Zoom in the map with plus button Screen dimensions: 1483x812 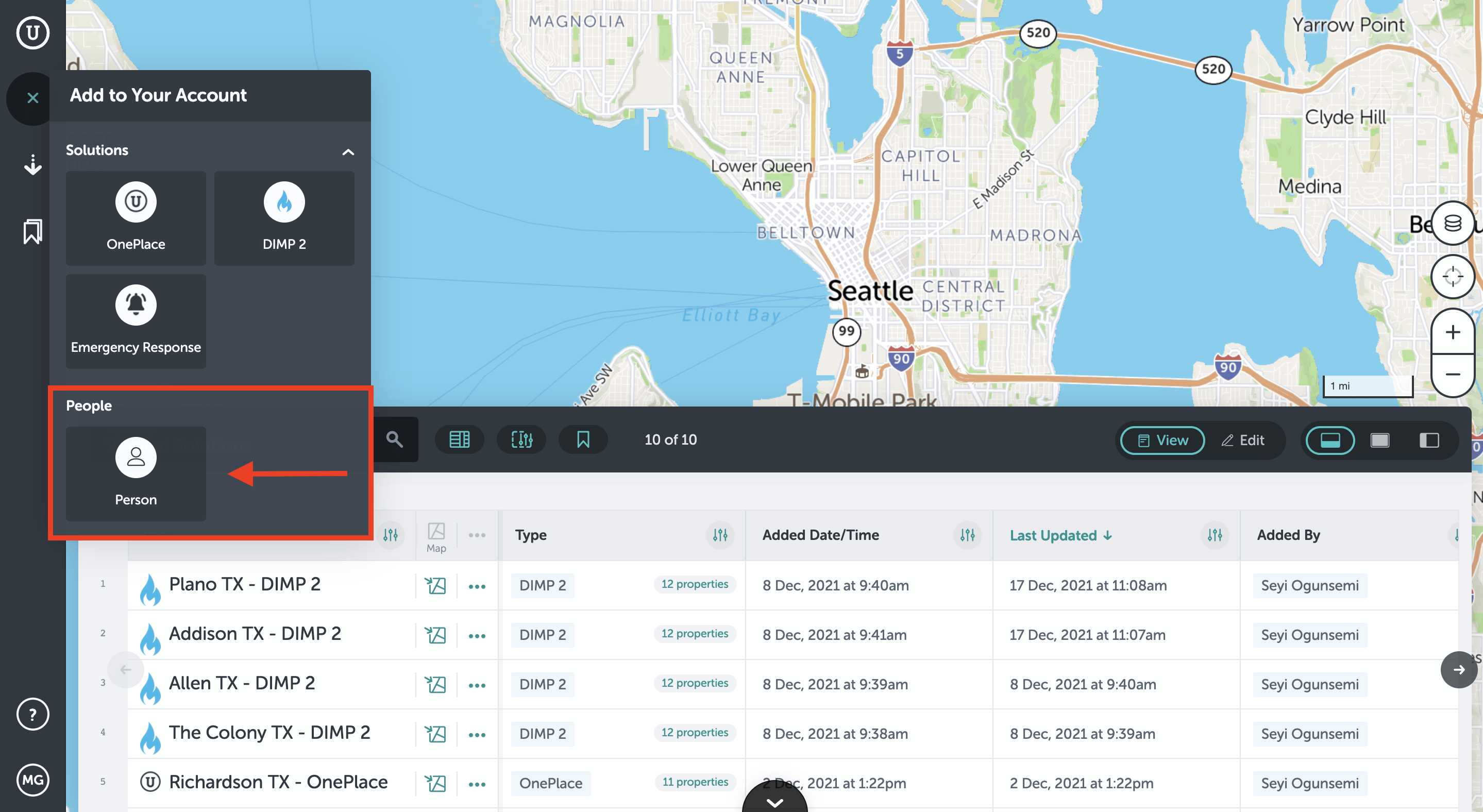coord(1452,332)
